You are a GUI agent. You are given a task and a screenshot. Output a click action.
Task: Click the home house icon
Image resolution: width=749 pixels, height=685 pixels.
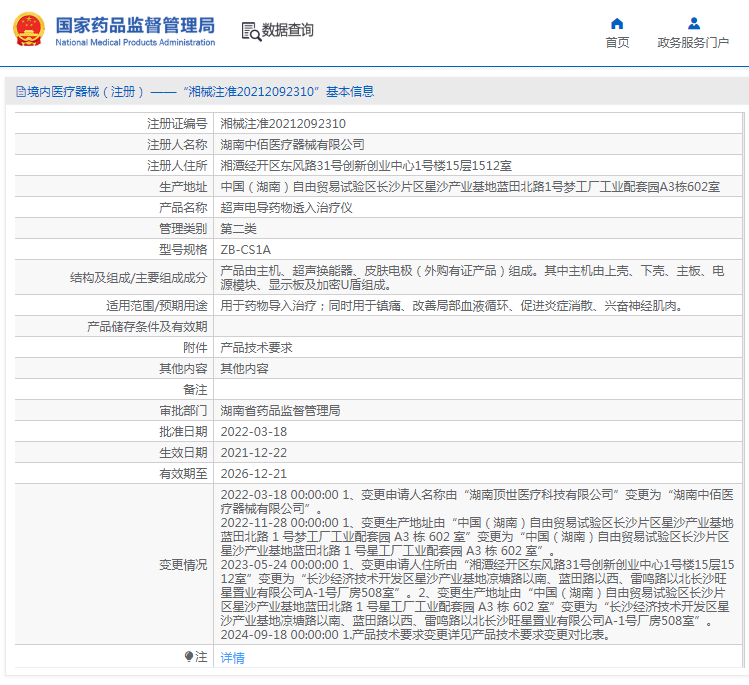(617, 23)
